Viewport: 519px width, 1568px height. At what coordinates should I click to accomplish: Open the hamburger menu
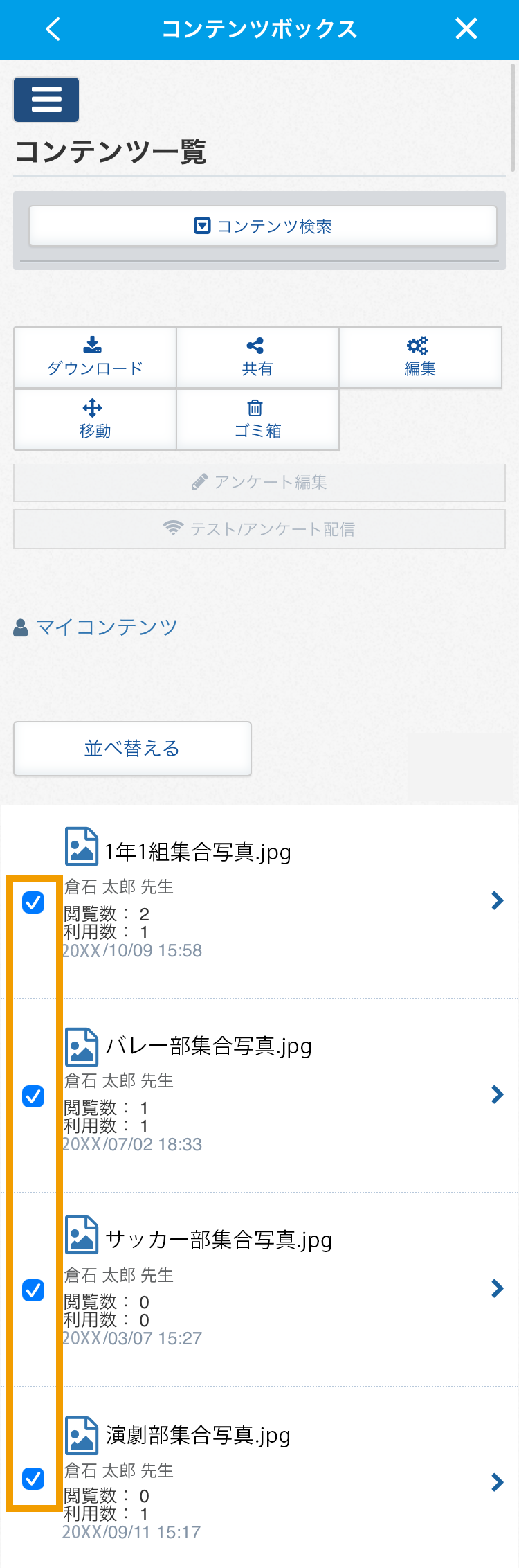[x=46, y=100]
